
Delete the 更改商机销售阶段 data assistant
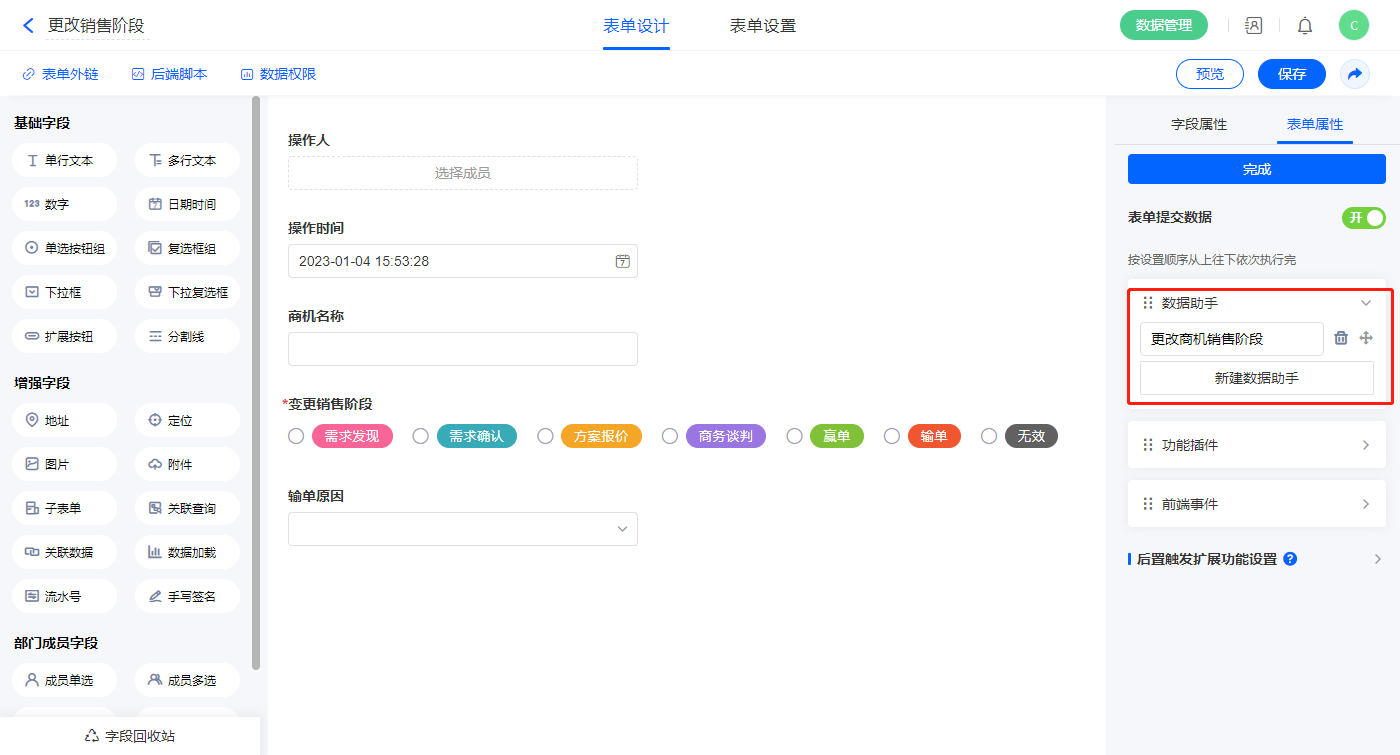pyautogui.click(x=1341, y=339)
